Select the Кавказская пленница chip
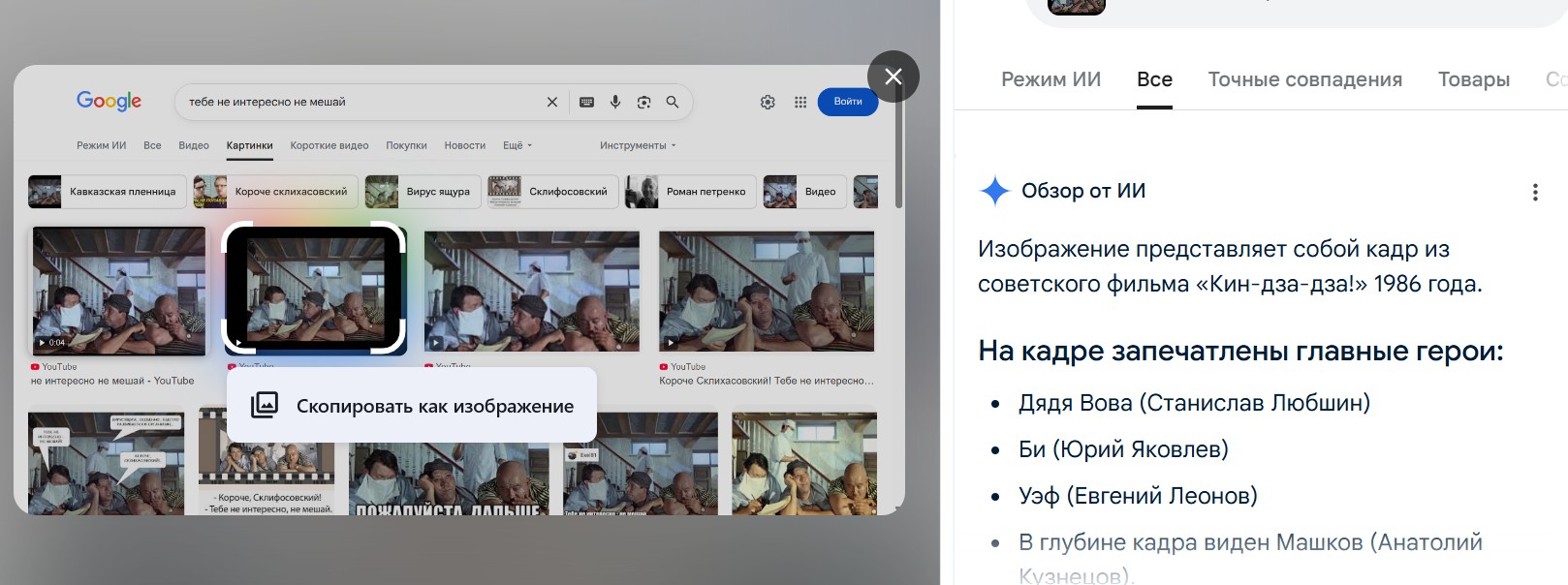 click(x=106, y=192)
